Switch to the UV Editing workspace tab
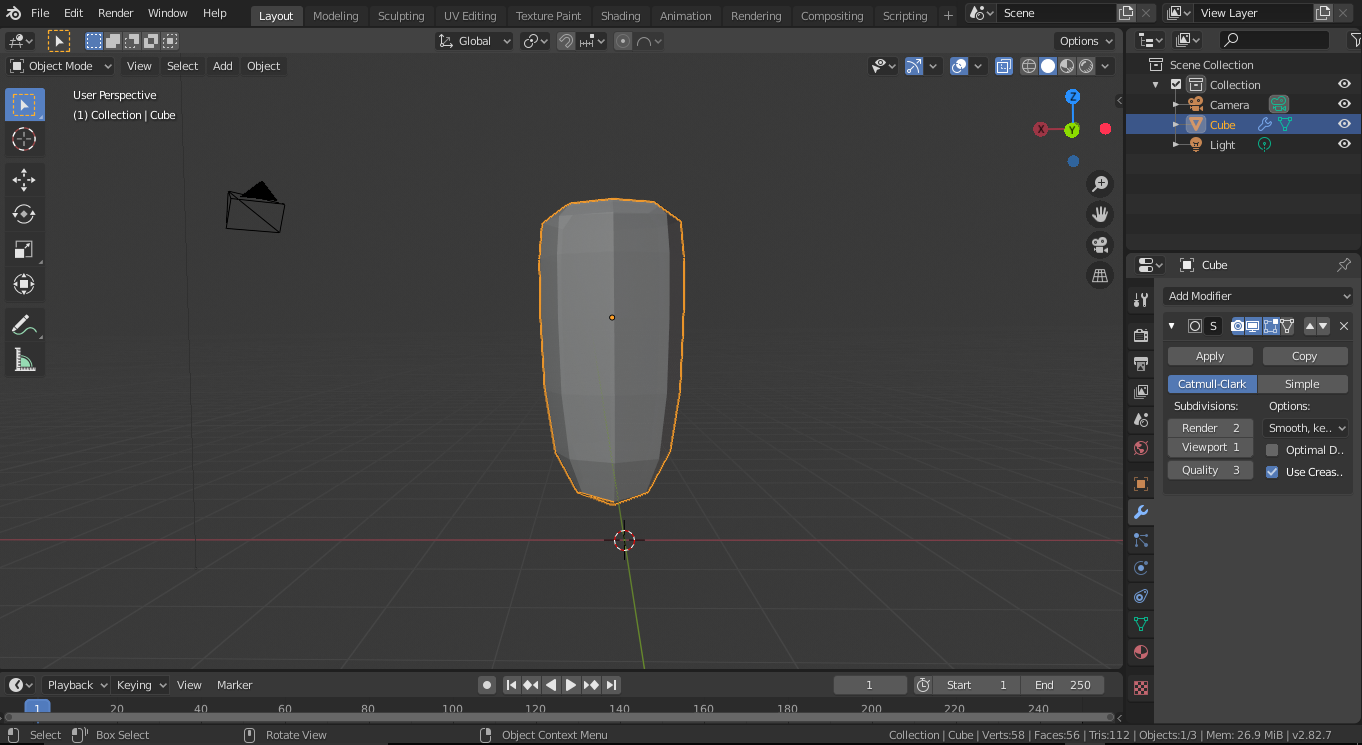This screenshot has width=1362, height=745. click(x=470, y=16)
